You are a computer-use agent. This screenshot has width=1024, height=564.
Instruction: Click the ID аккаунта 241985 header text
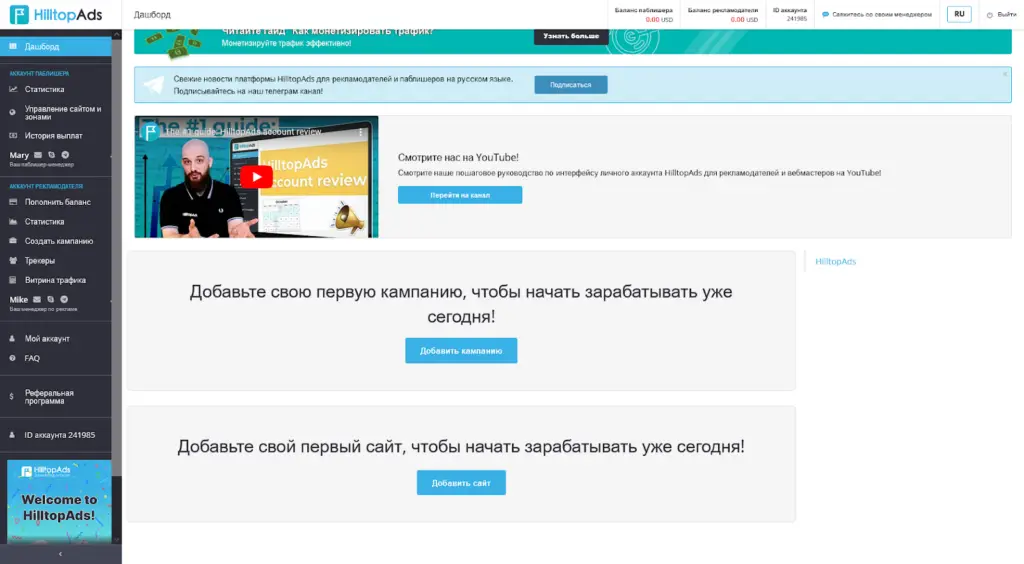[790, 14]
